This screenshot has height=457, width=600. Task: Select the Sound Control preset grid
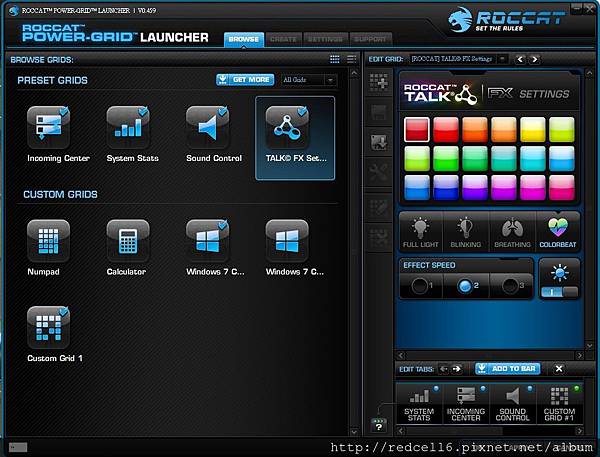click(x=207, y=128)
